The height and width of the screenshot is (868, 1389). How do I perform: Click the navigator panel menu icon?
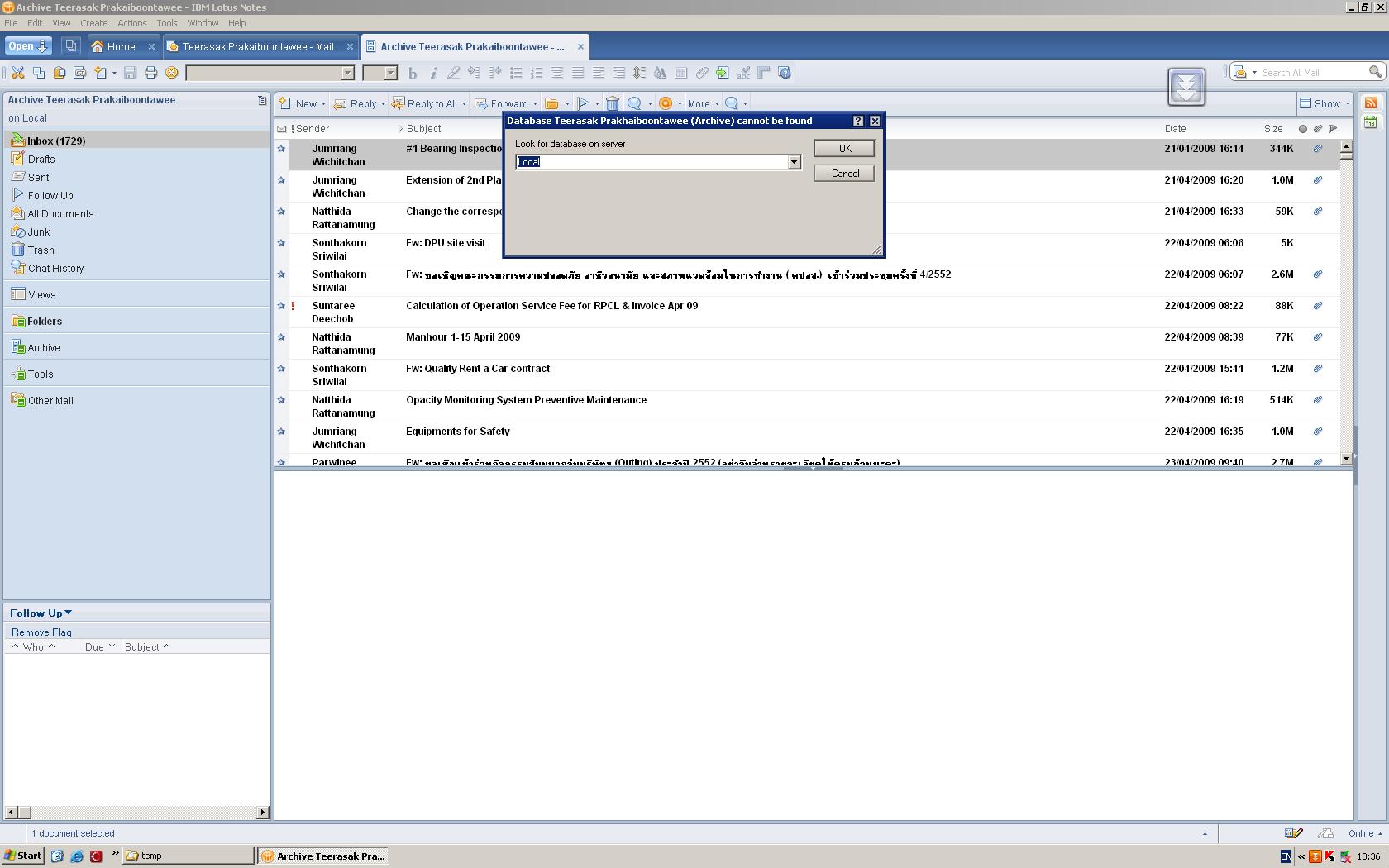[262, 100]
